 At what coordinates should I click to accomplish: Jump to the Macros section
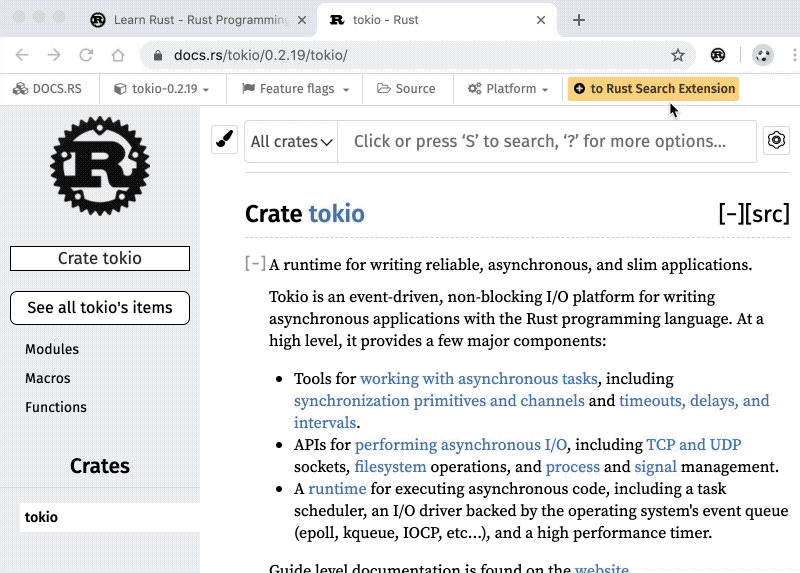tap(48, 378)
